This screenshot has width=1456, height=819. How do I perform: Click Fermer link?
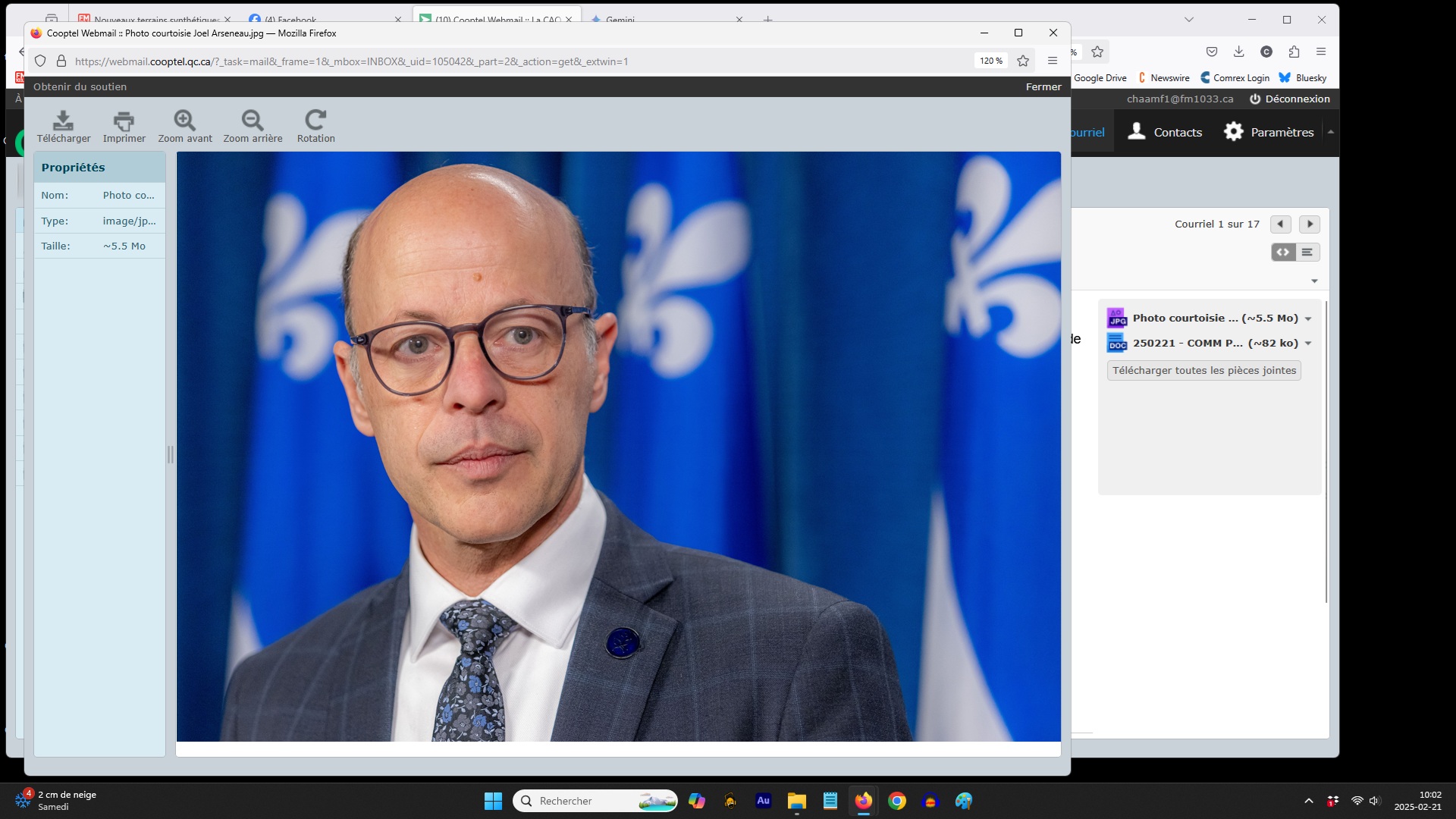(1043, 86)
